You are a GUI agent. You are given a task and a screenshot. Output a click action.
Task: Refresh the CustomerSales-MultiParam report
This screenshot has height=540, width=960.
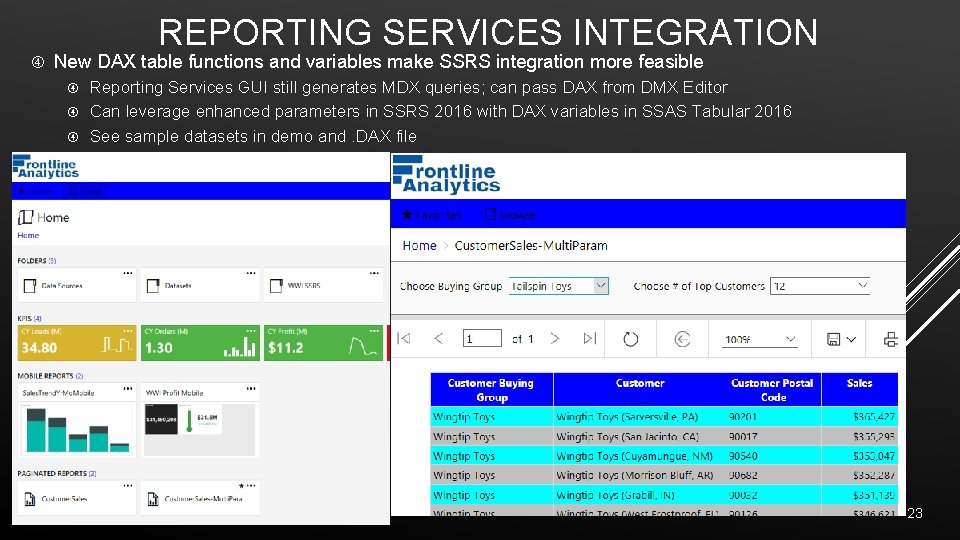[631, 339]
